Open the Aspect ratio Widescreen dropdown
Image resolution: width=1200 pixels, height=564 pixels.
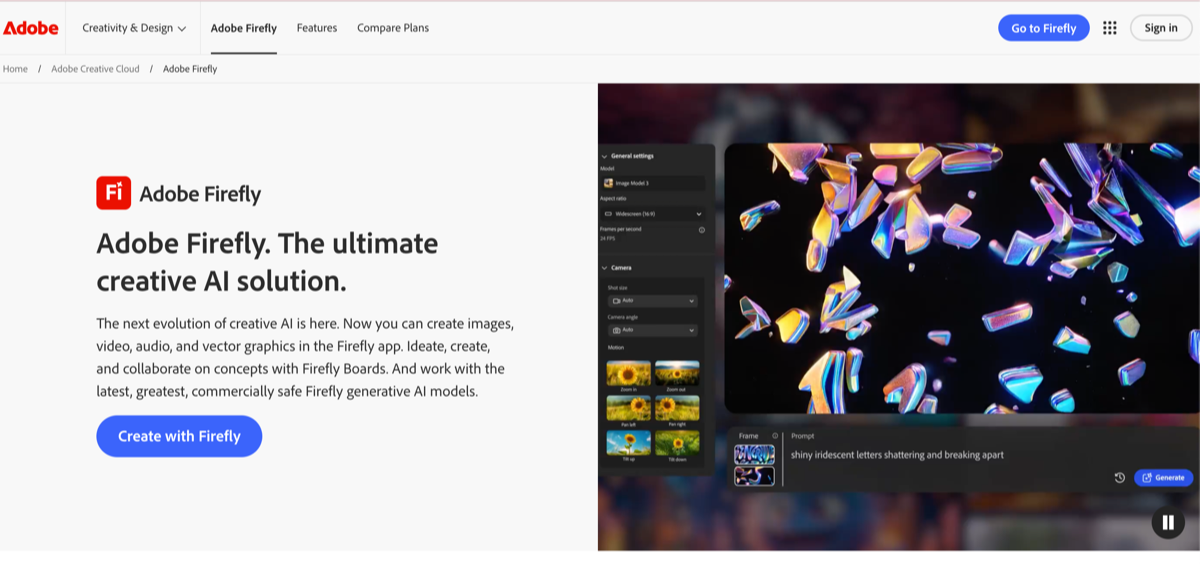(652, 214)
